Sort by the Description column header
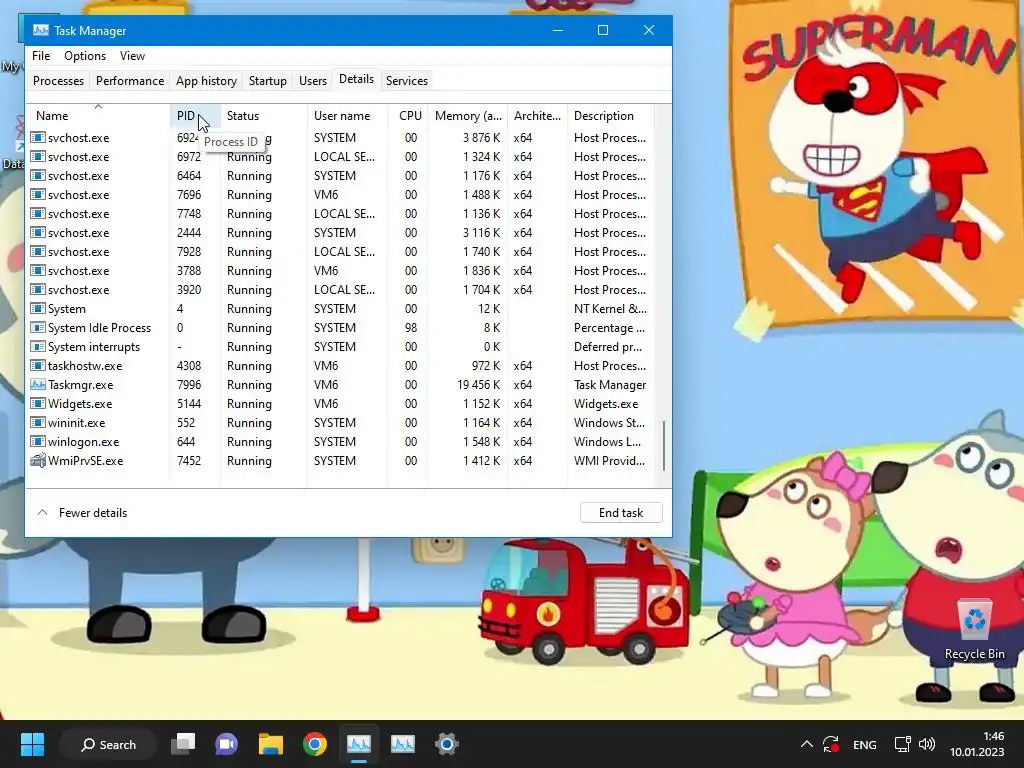This screenshot has width=1024, height=768. (611, 116)
